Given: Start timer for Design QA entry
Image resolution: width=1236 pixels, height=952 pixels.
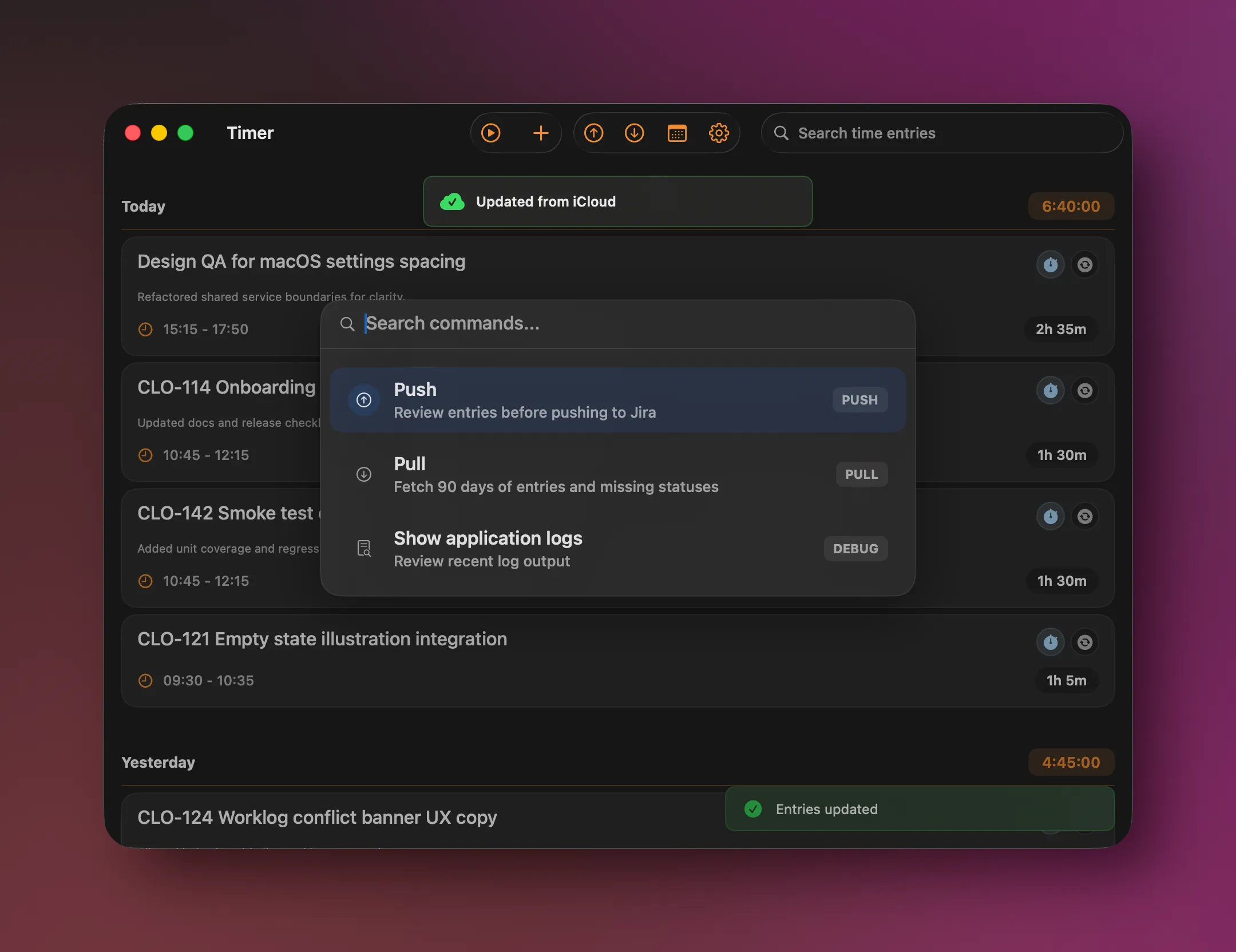Looking at the screenshot, I should pos(1050,264).
